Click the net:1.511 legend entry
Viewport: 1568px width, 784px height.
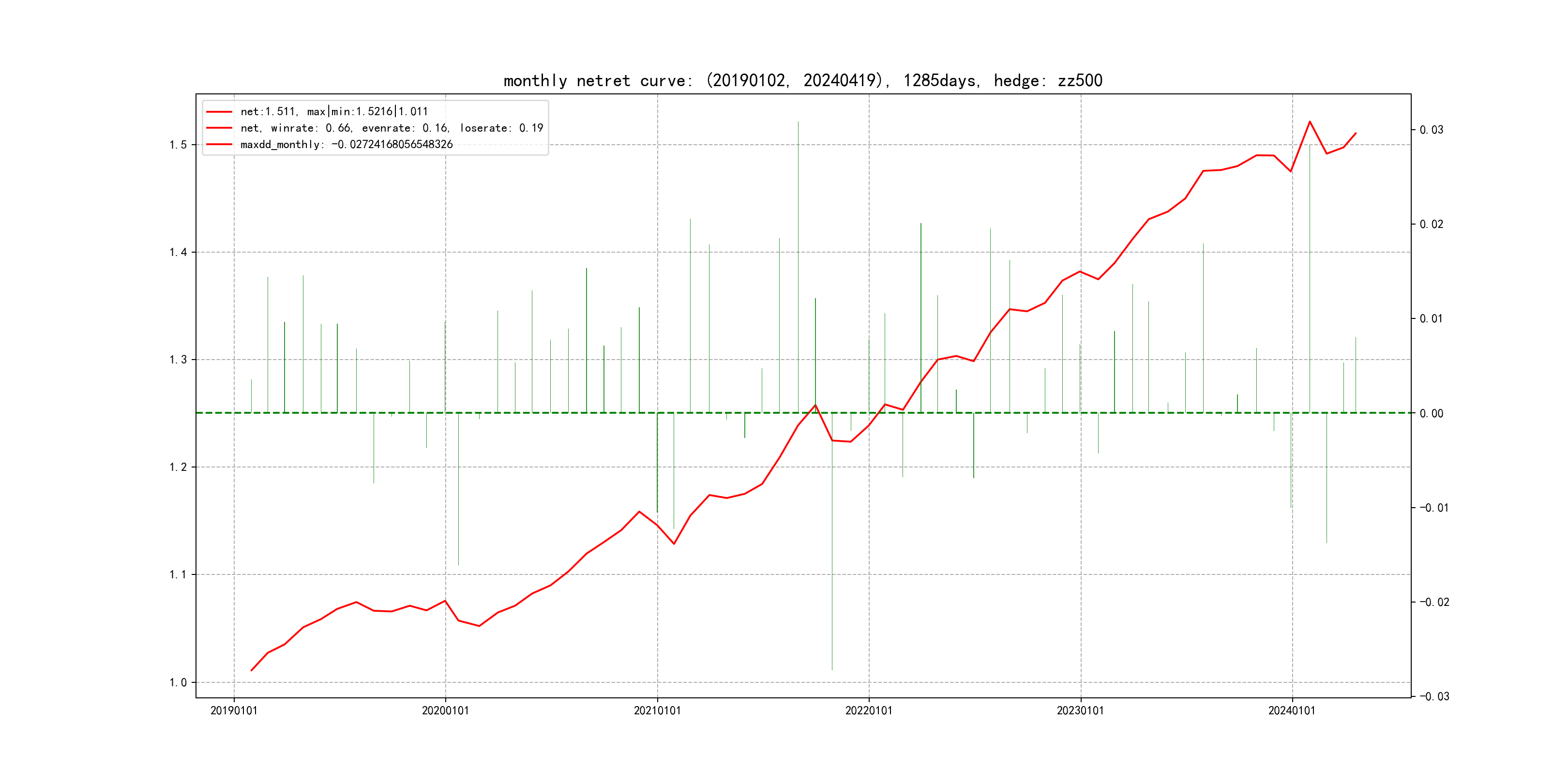[x=334, y=111]
